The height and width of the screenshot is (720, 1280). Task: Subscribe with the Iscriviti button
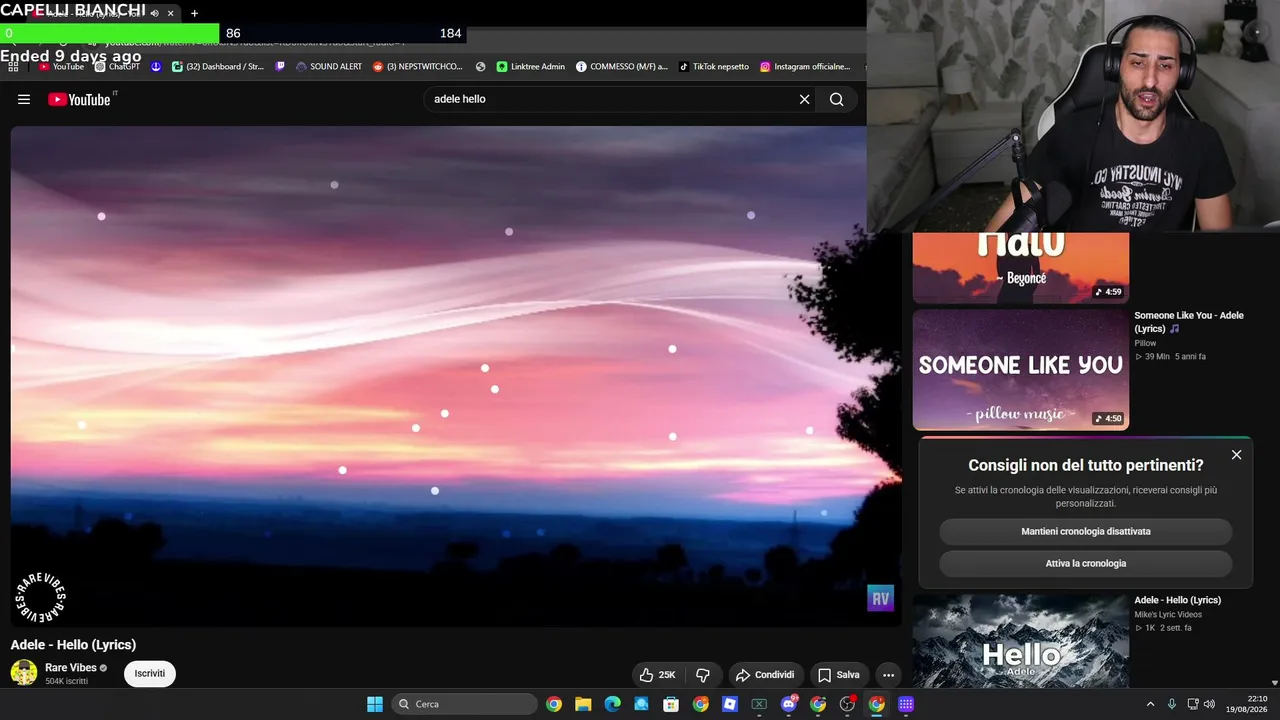(x=150, y=673)
